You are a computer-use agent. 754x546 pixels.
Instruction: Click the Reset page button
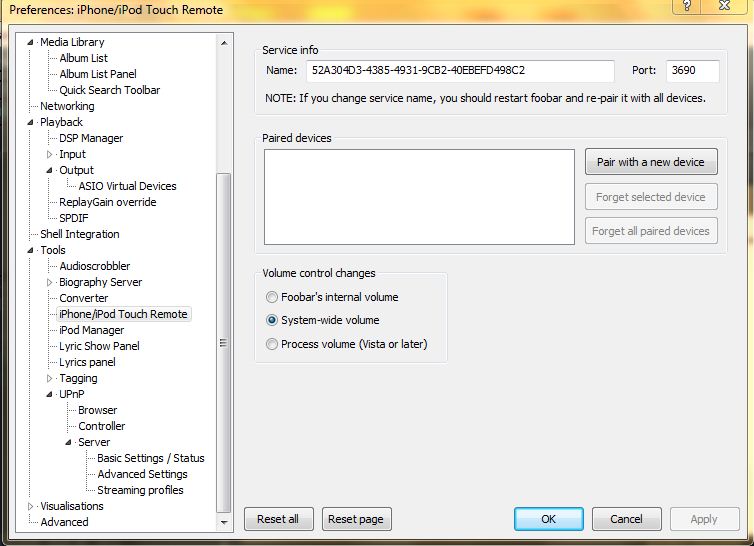[356, 519]
